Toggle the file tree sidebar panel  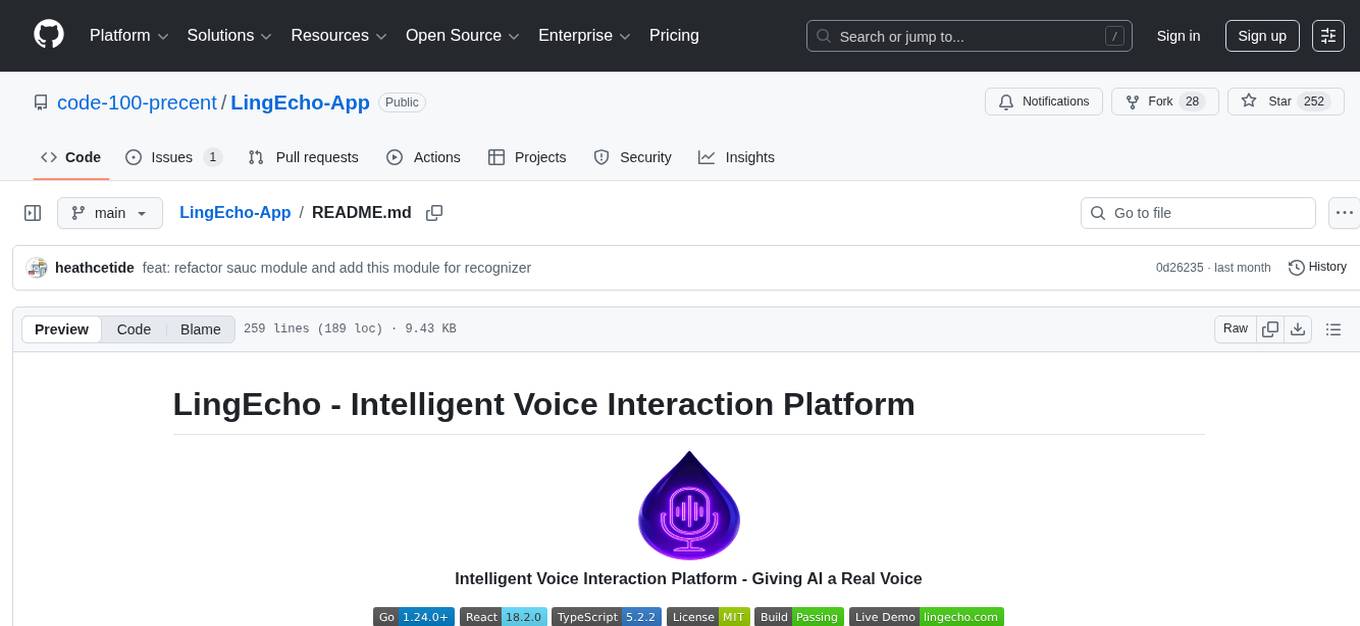(32, 212)
